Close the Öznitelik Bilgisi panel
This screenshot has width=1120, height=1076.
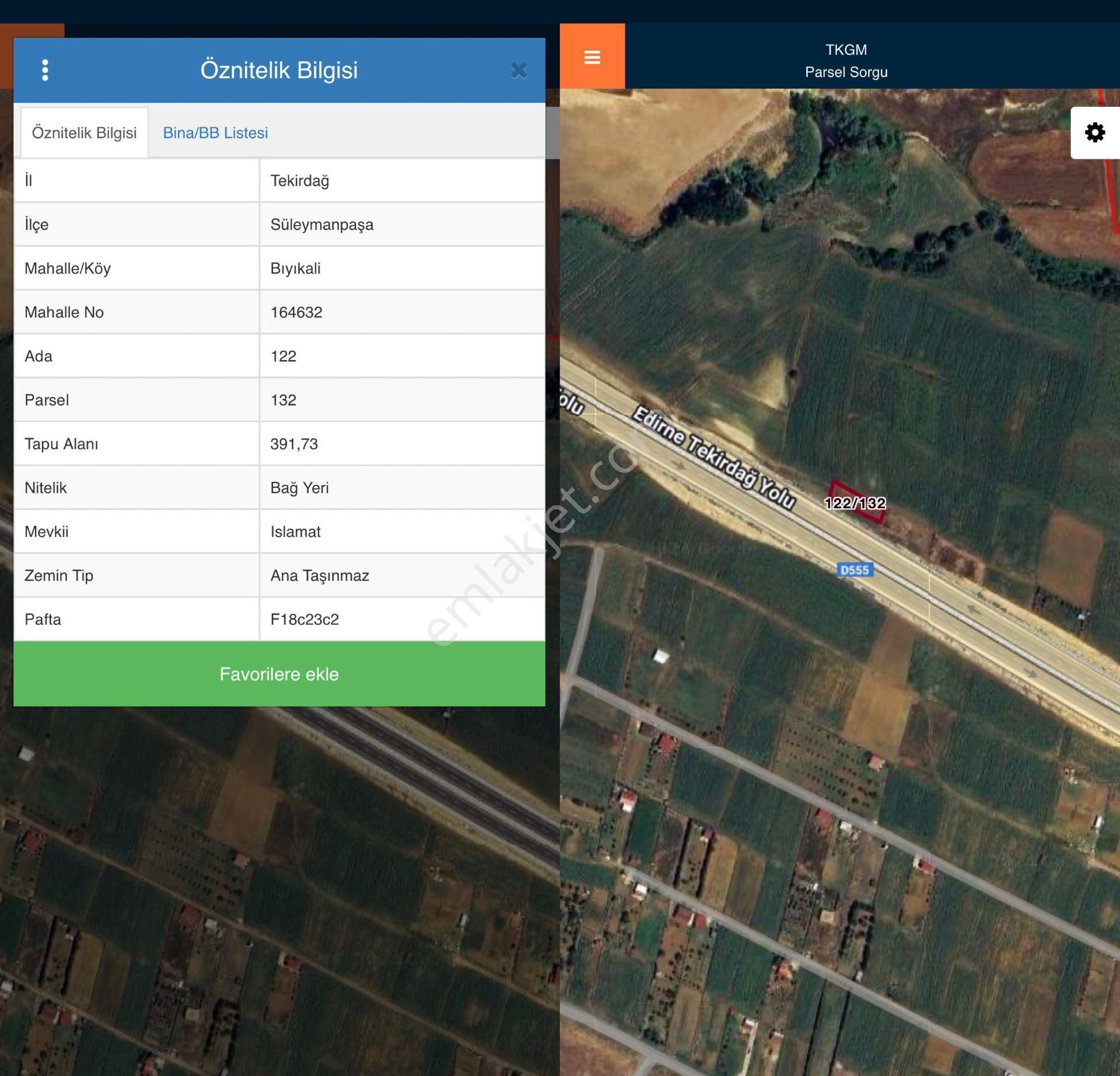pyautogui.click(x=519, y=71)
